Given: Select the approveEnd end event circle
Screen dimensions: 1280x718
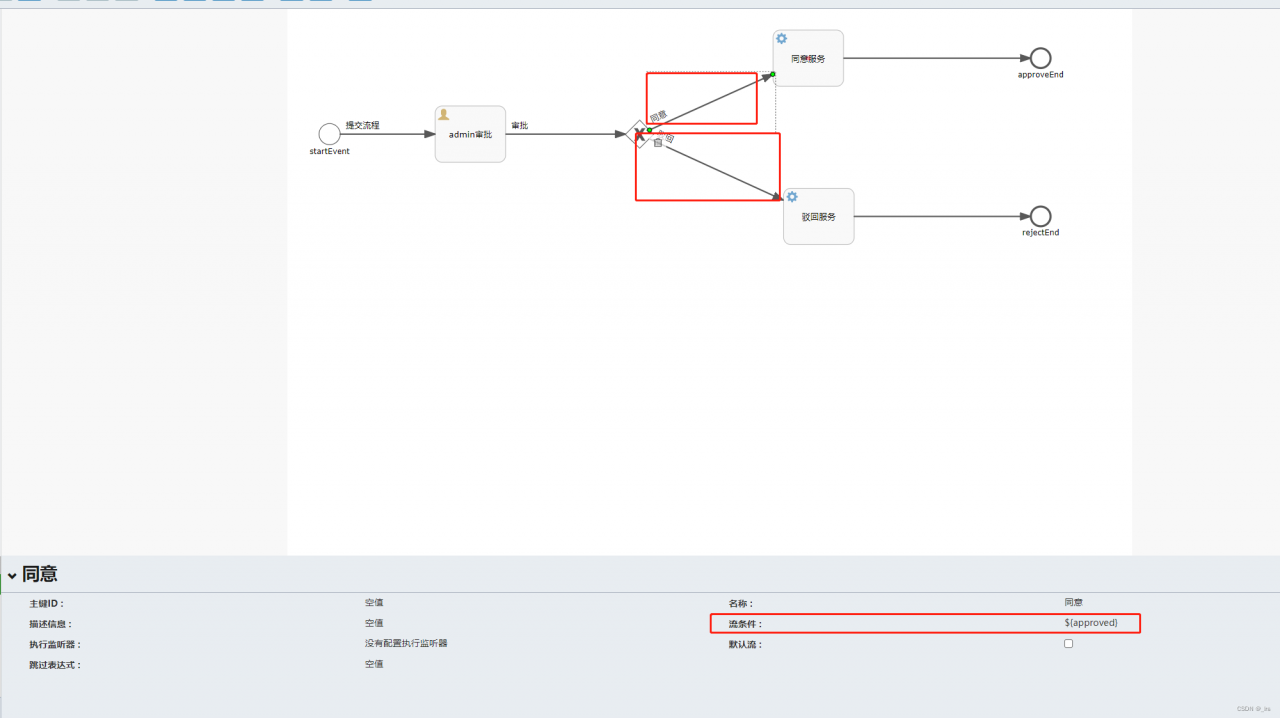Looking at the screenshot, I should 1041,58.
